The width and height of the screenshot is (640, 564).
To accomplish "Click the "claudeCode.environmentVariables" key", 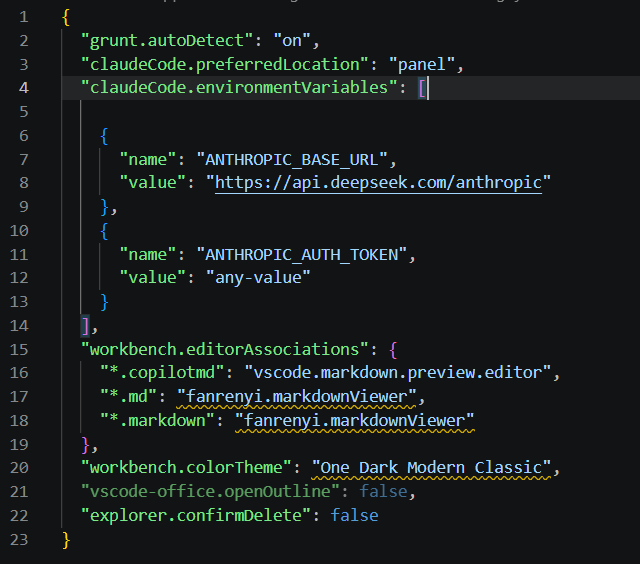I will point(239,88).
